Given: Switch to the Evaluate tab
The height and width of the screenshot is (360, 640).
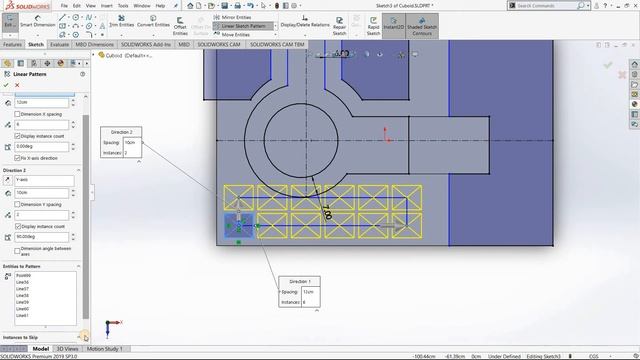Looking at the screenshot, I should [x=60, y=44].
